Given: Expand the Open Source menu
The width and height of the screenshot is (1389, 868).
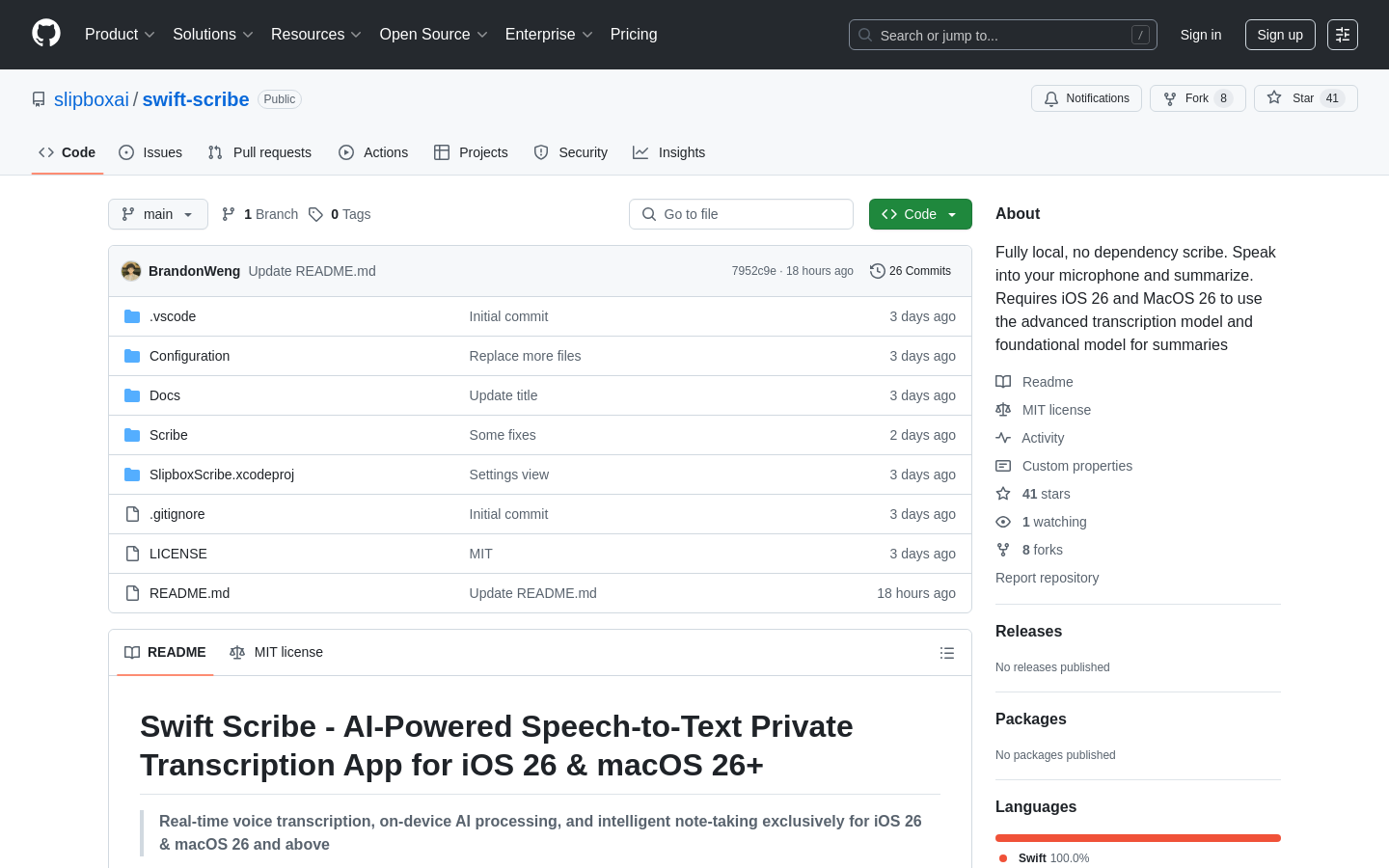Looking at the screenshot, I should point(434,35).
